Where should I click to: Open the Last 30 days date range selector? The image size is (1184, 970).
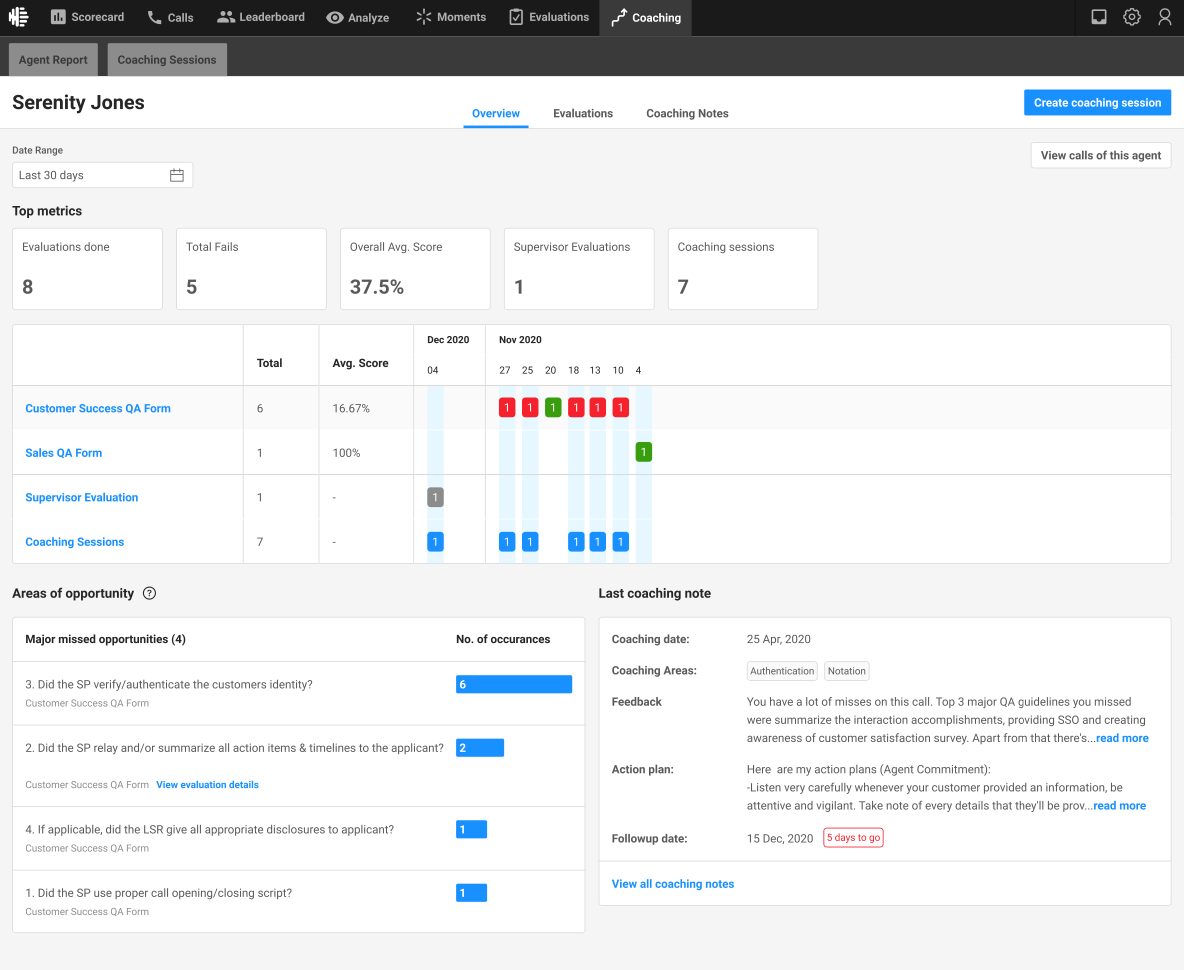click(x=102, y=175)
